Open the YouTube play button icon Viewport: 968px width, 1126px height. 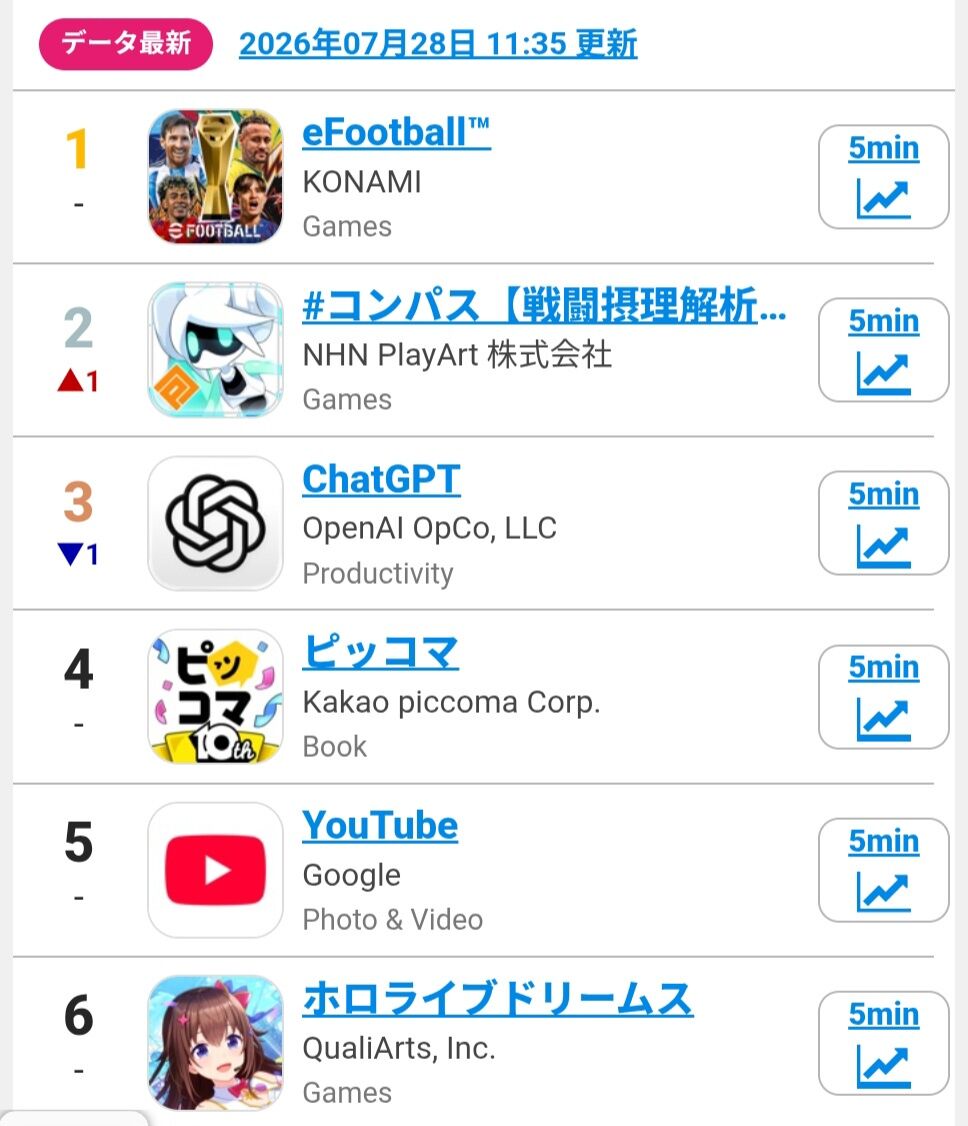pyautogui.click(x=215, y=870)
